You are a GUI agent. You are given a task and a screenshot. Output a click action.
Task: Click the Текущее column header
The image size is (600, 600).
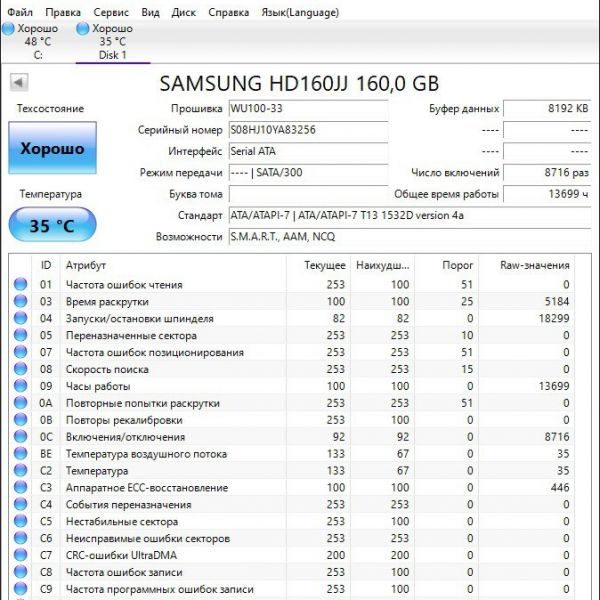[x=318, y=265]
